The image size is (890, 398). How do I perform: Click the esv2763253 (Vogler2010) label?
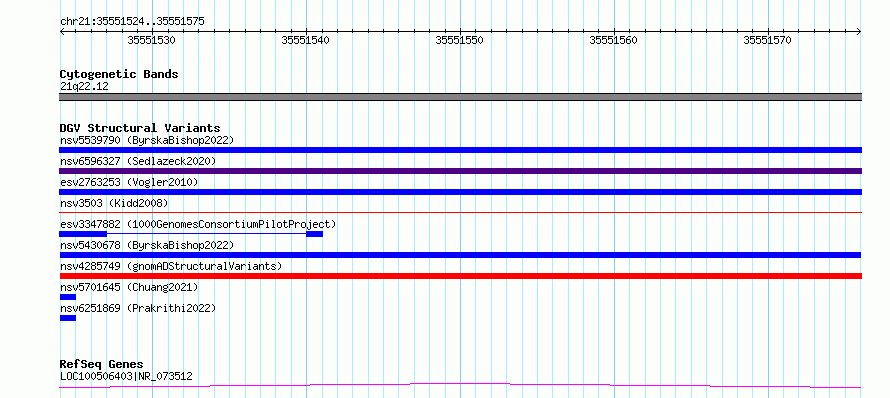coord(129,182)
